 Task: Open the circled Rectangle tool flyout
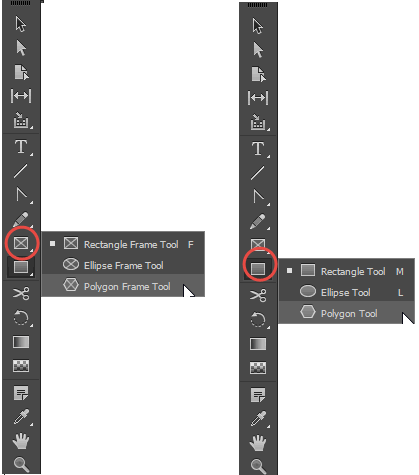pyautogui.click(x=258, y=269)
